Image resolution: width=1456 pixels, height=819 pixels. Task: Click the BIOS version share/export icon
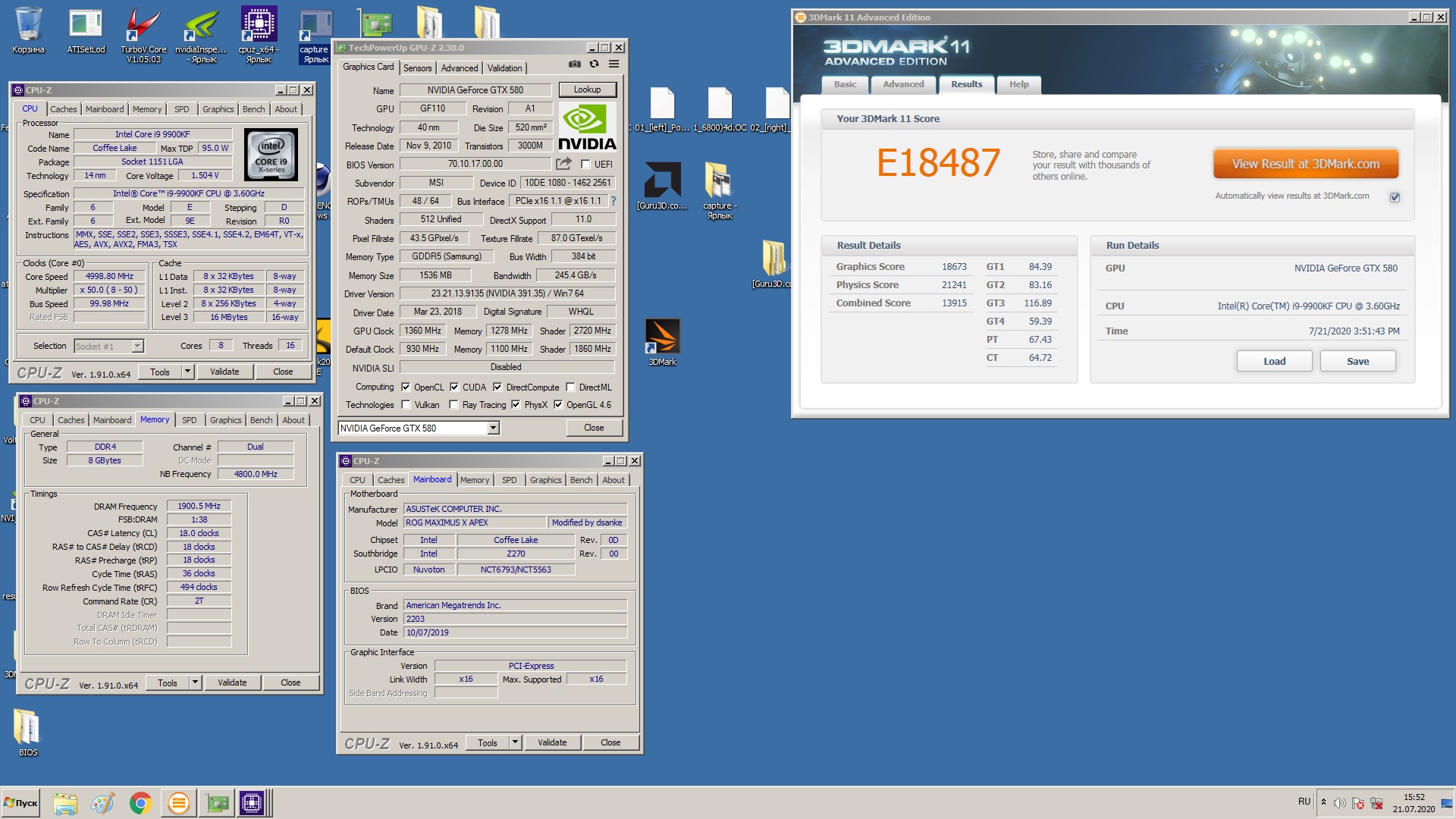(563, 164)
